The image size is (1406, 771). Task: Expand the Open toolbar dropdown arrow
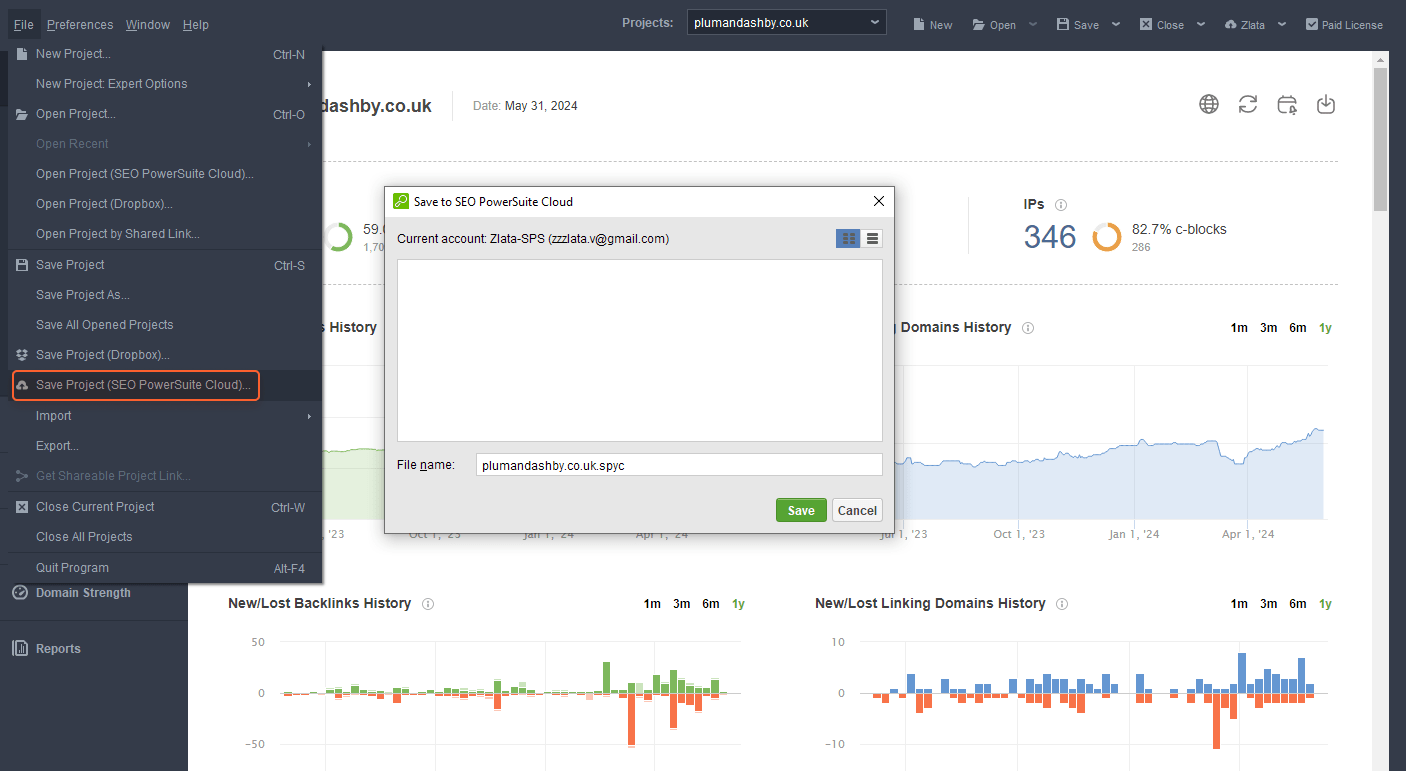pos(1033,24)
